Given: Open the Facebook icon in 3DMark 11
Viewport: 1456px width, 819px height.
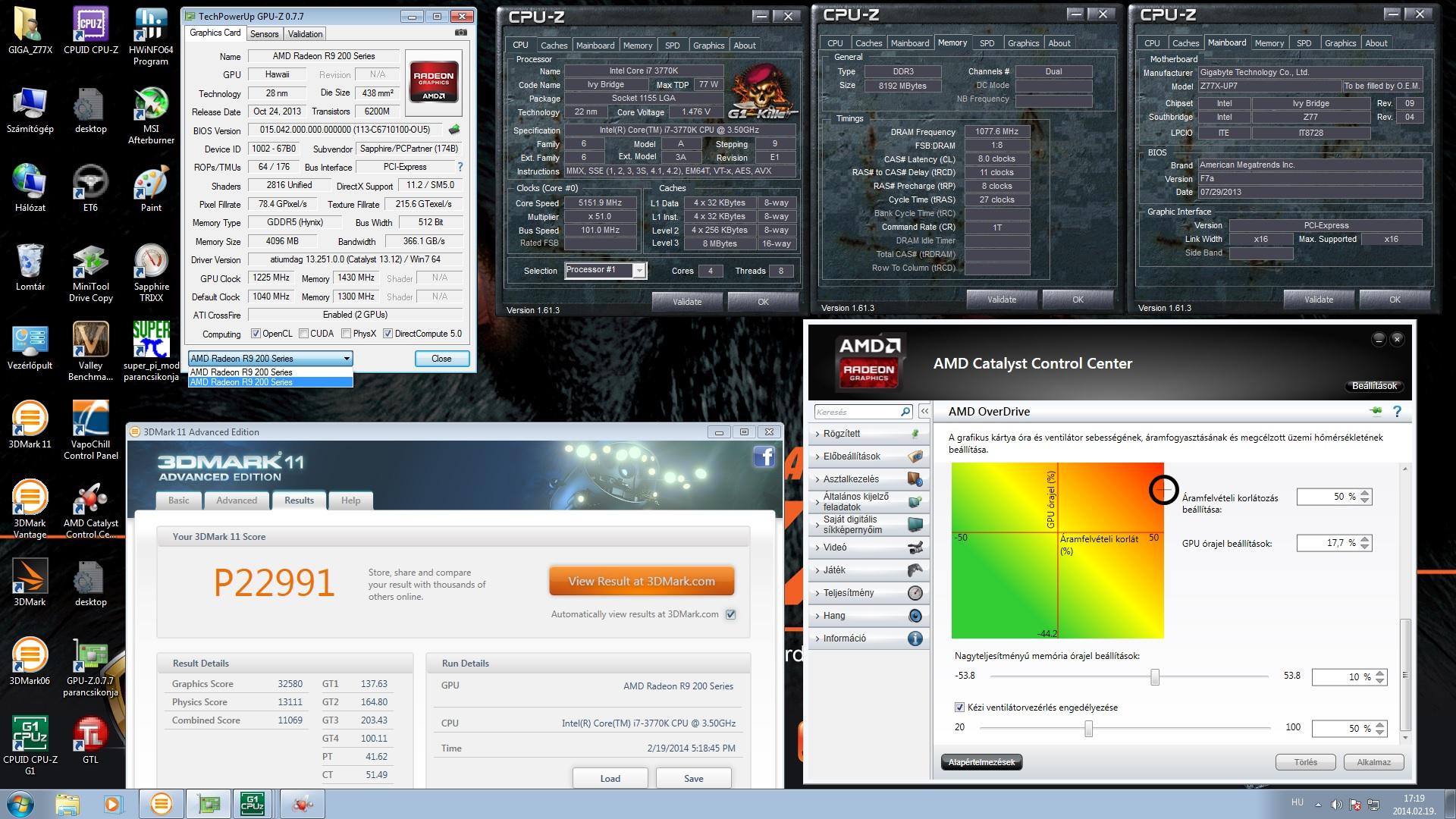Looking at the screenshot, I should pyautogui.click(x=764, y=457).
